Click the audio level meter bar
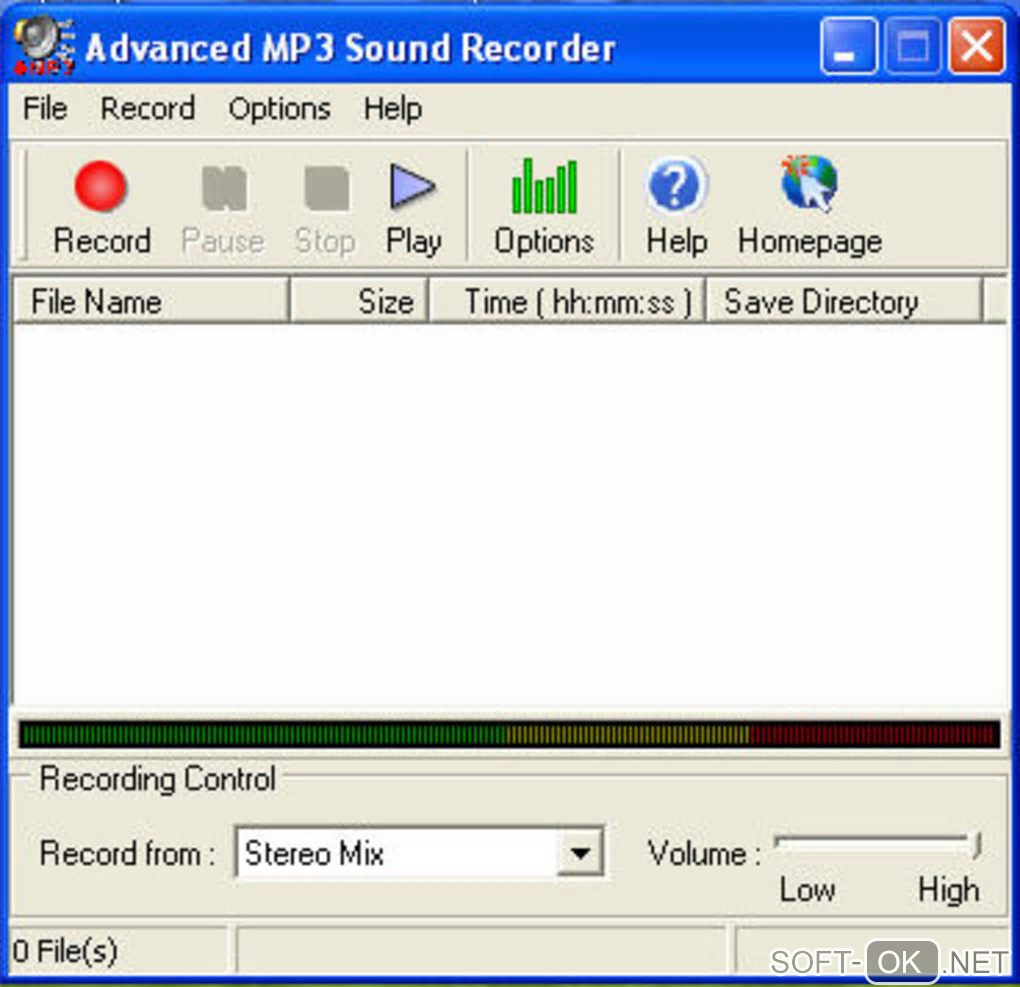Image resolution: width=1020 pixels, height=987 pixels. 509,735
